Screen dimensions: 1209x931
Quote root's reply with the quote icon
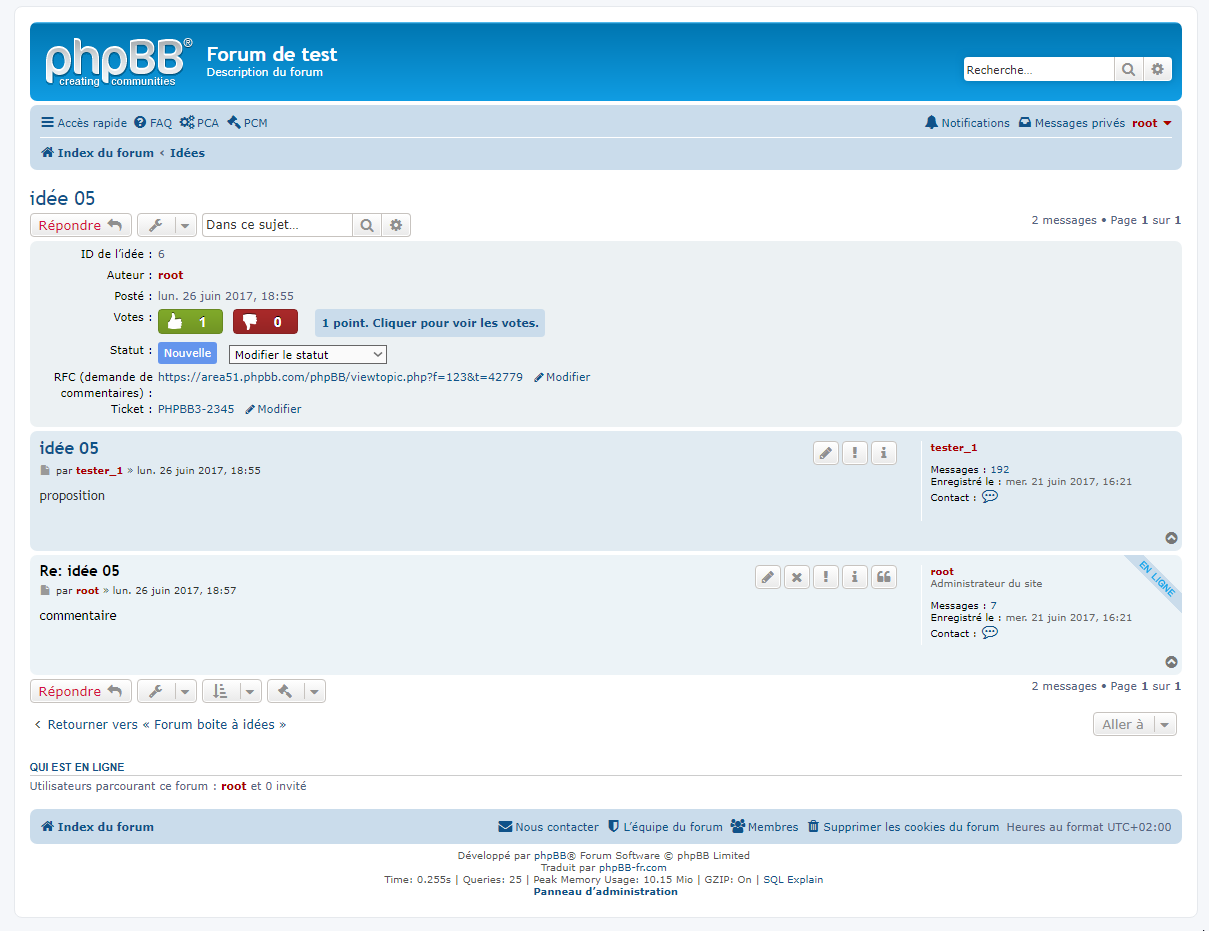pyautogui.click(x=883, y=577)
